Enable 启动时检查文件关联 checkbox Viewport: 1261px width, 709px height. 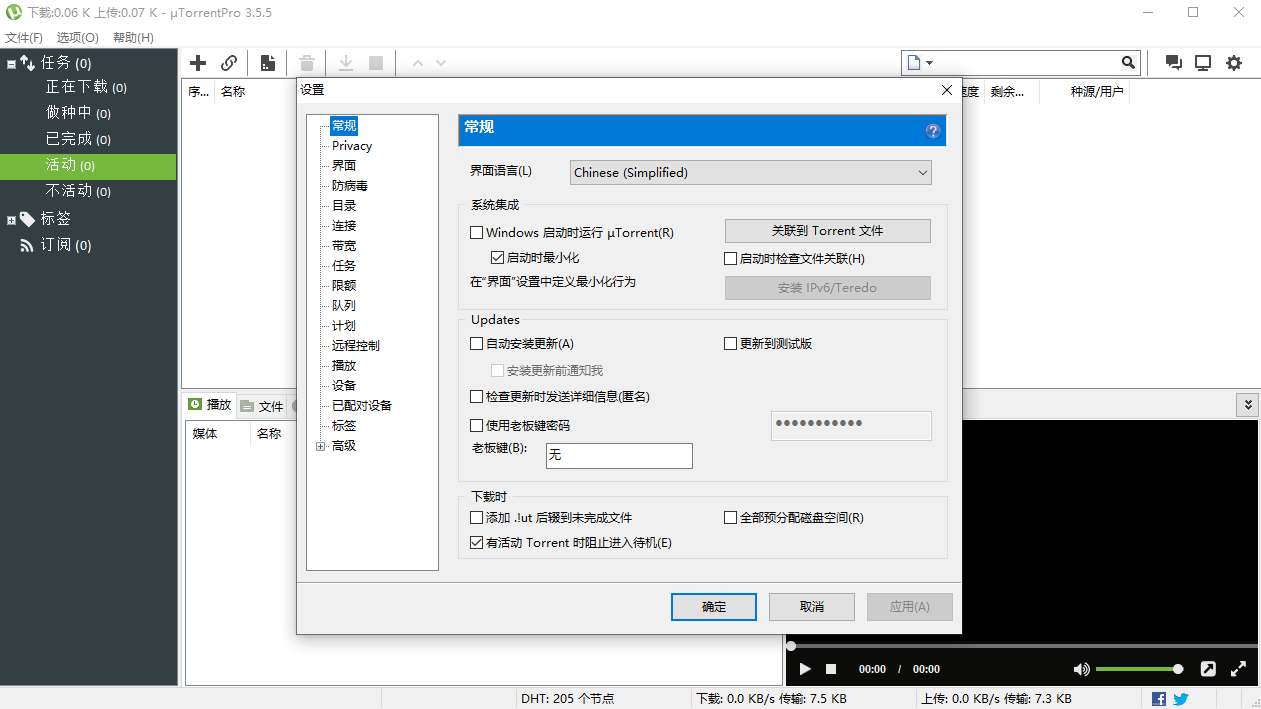coord(730,258)
